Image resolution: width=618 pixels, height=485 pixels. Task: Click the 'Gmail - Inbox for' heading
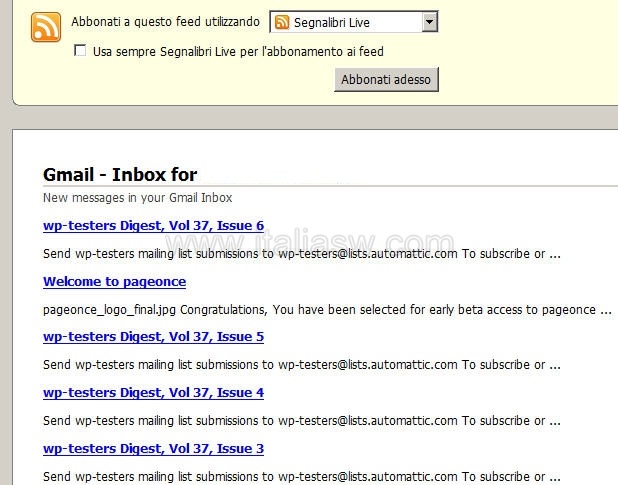point(120,175)
